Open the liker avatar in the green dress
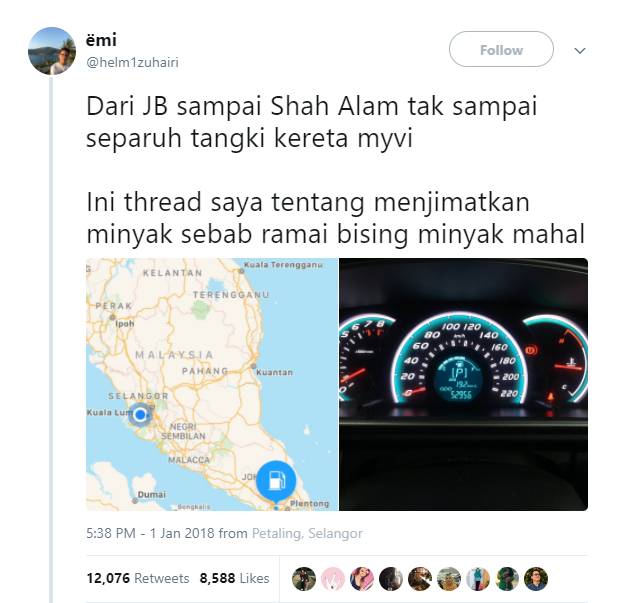 (x=507, y=579)
